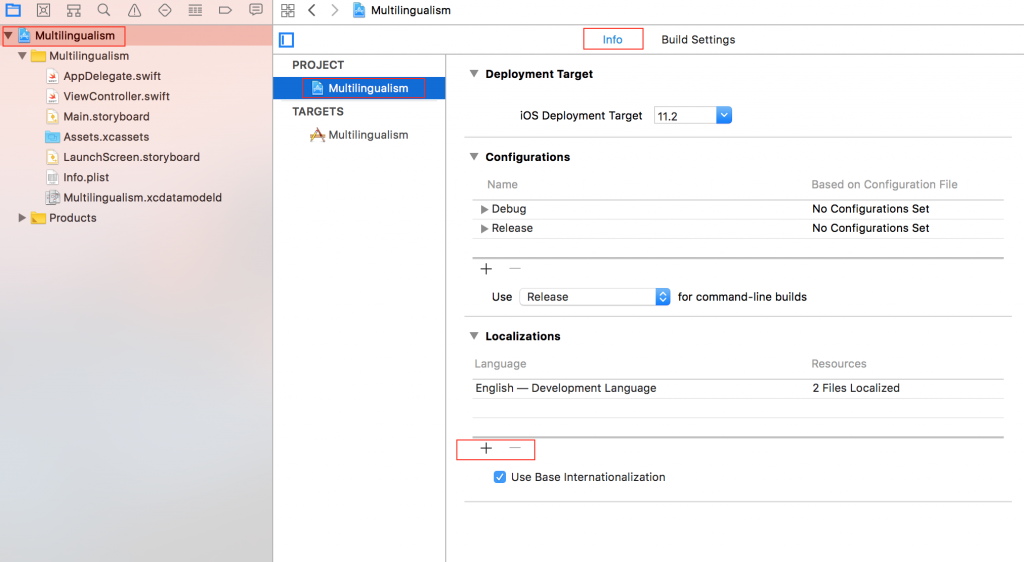Viewport: 1024px width, 562px height.
Task: Select root Multilingualism project in navigator
Action: 75,35
